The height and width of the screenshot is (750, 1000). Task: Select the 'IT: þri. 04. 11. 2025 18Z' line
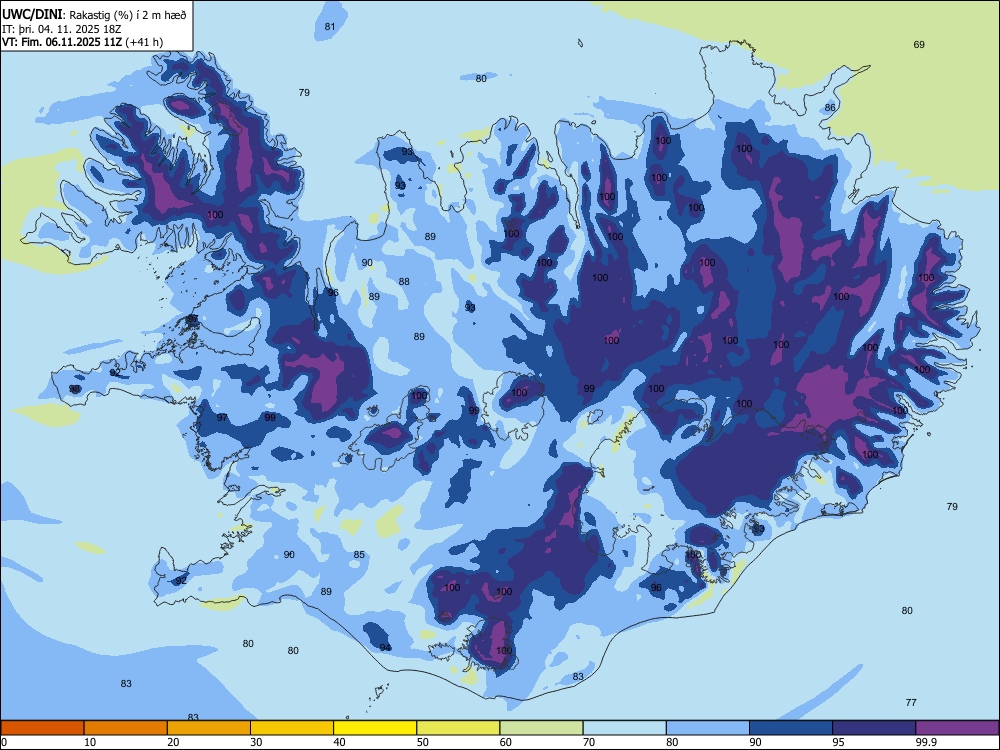coord(61,29)
